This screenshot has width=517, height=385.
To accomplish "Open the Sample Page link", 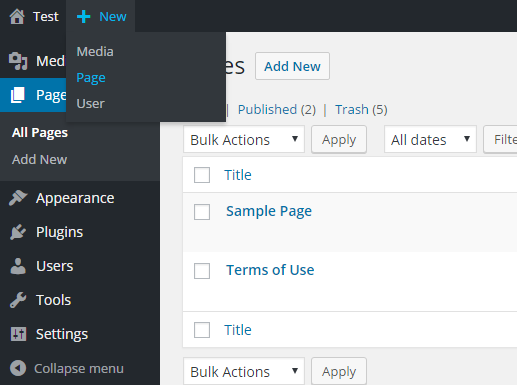I will pos(269,211).
